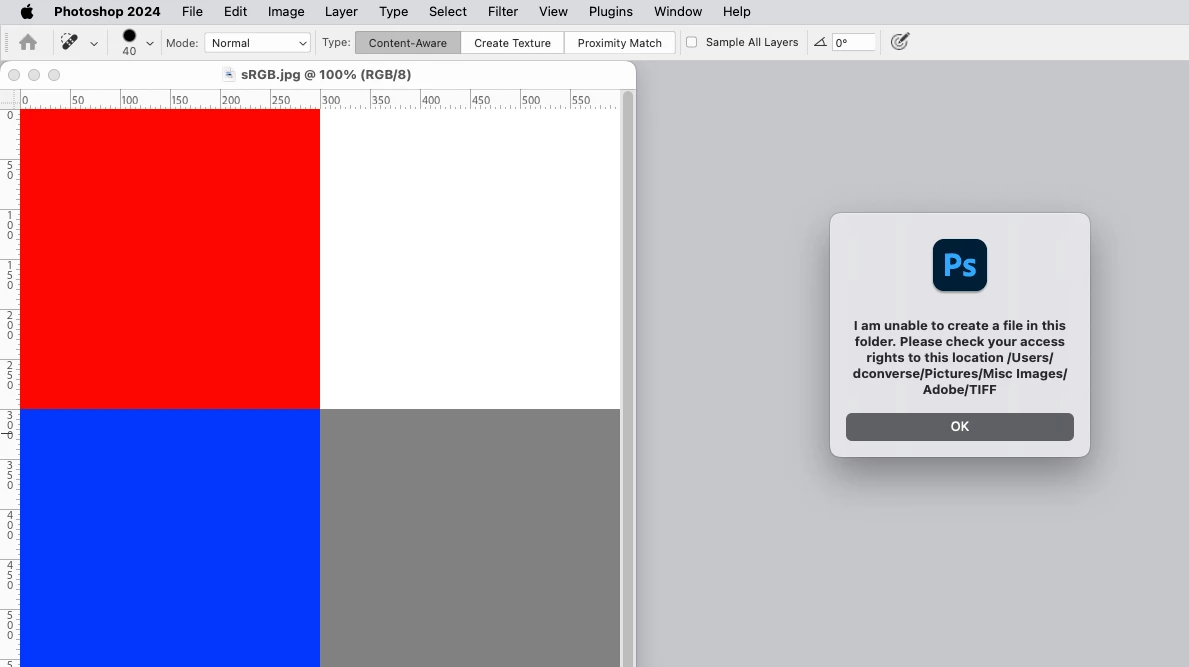Select Content-Aware healing type
Viewport: 1189px width, 667px height.
408,43
